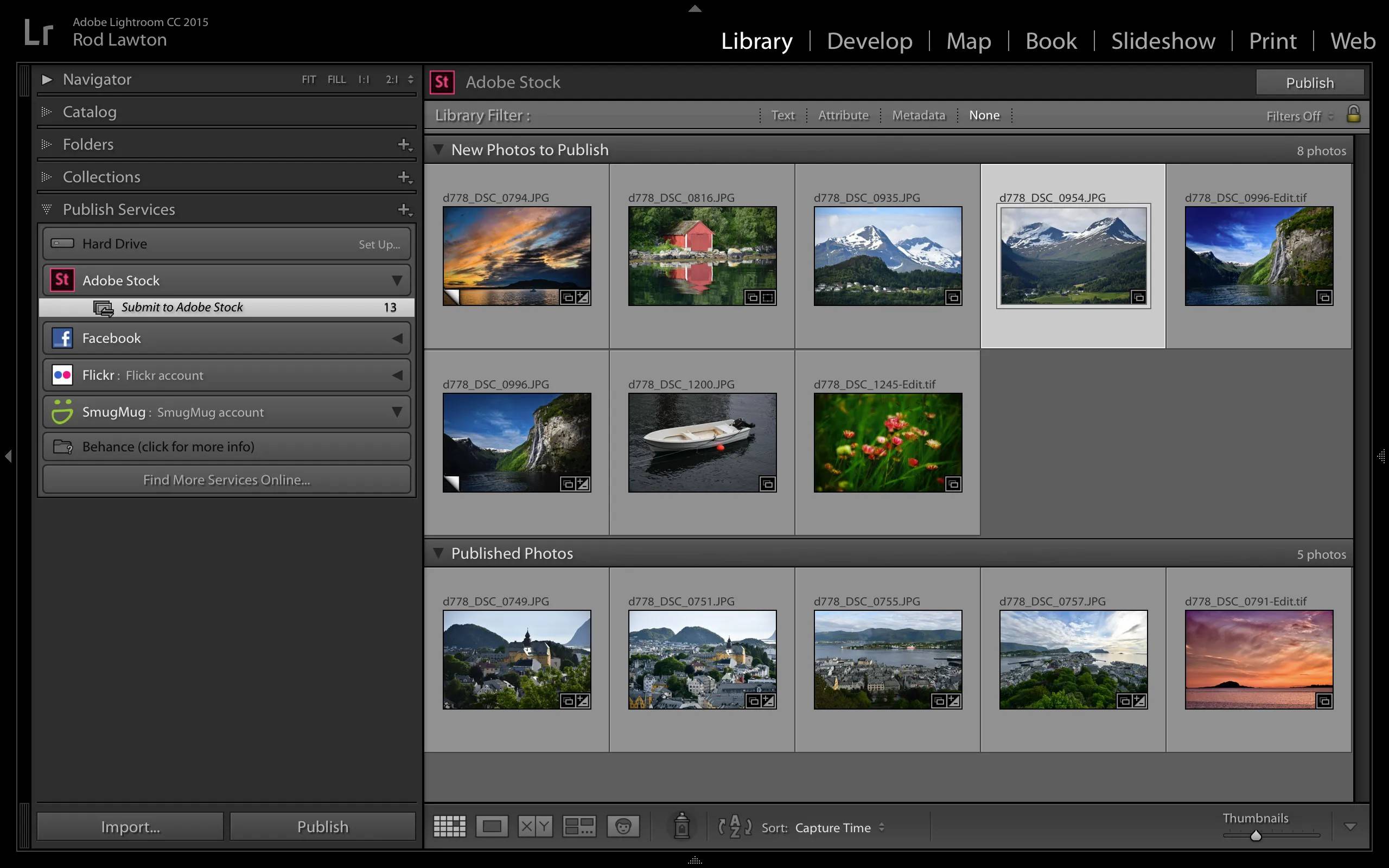Click the crop badge on d778_DSC_0816.JPG
The image size is (1389, 868).
pos(768,297)
